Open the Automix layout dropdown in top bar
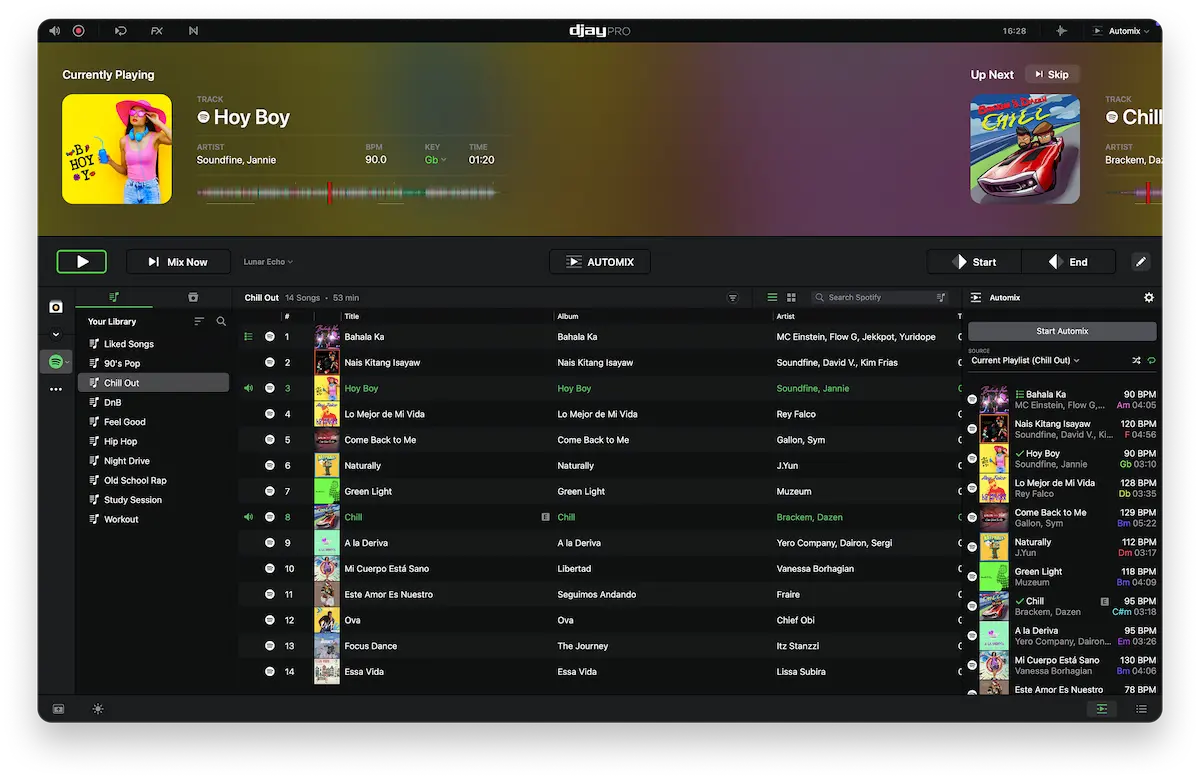The image size is (1200, 779). point(1122,31)
